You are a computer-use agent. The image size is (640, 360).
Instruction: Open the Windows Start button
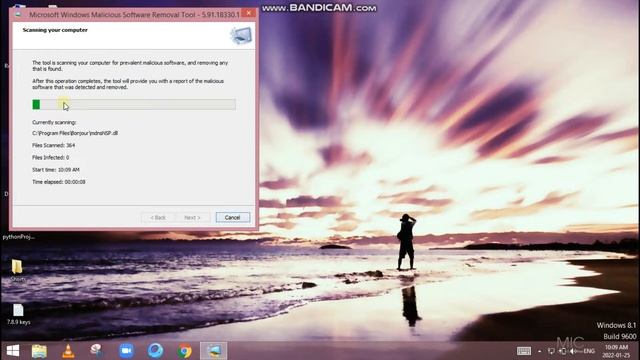[13, 351]
